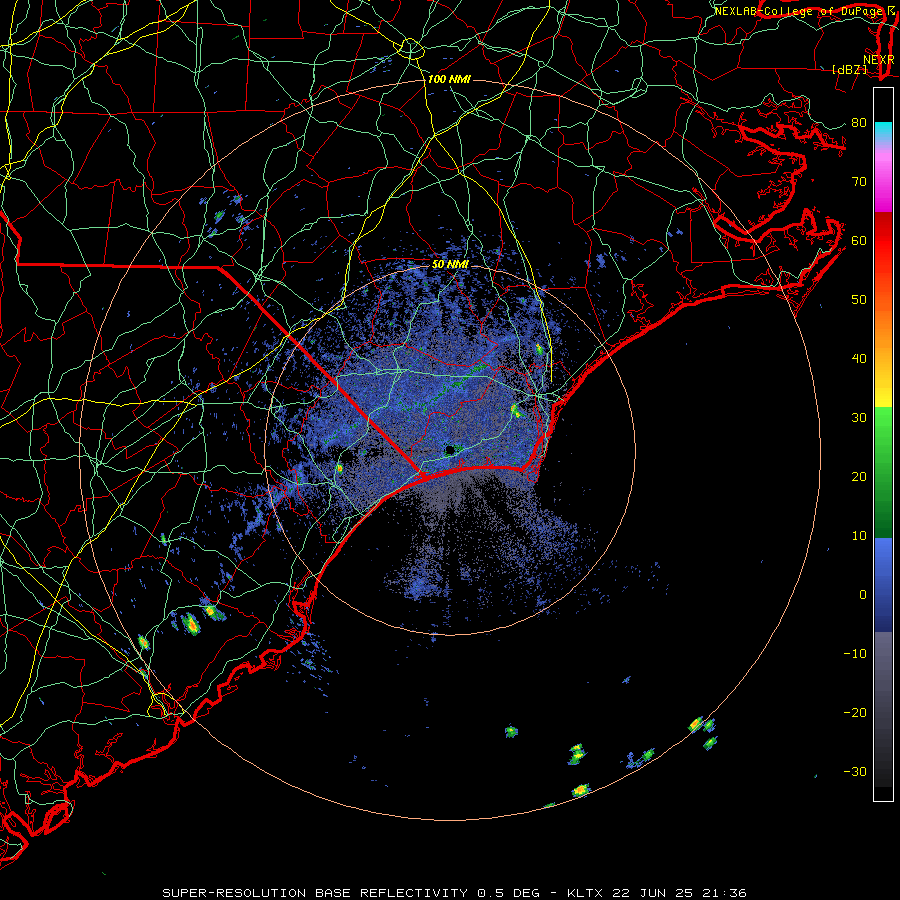Click the NEXR label above the dBZ units

pyautogui.click(x=879, y=60)
